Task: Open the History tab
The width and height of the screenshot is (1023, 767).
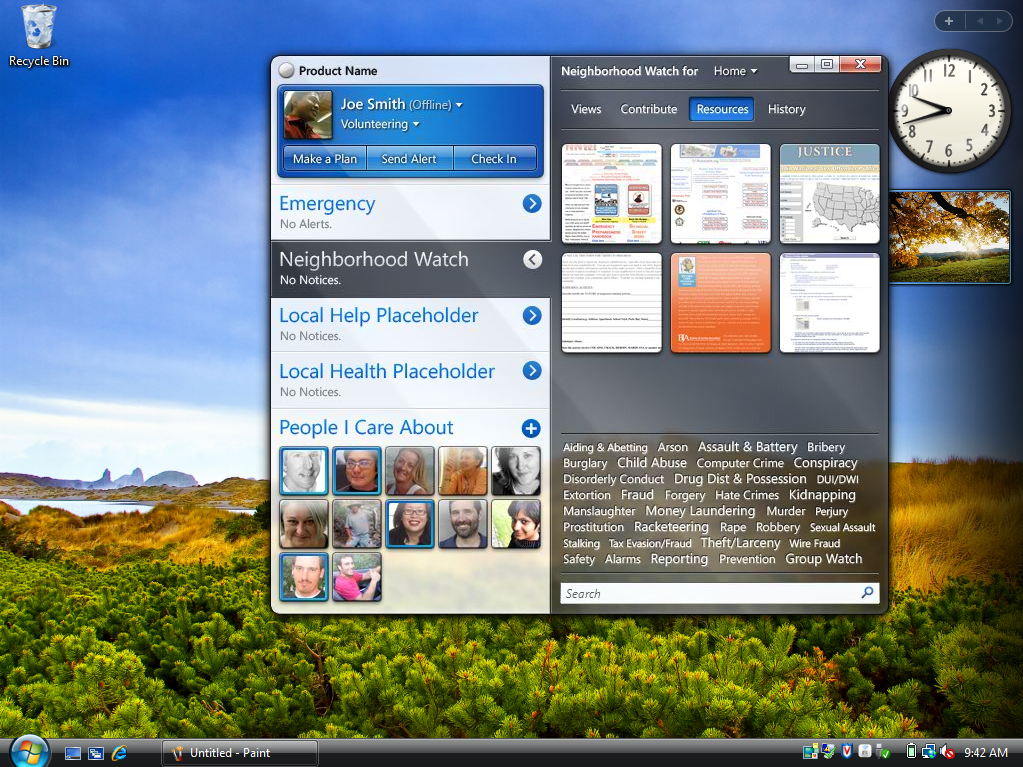Action: coord(786,109)
